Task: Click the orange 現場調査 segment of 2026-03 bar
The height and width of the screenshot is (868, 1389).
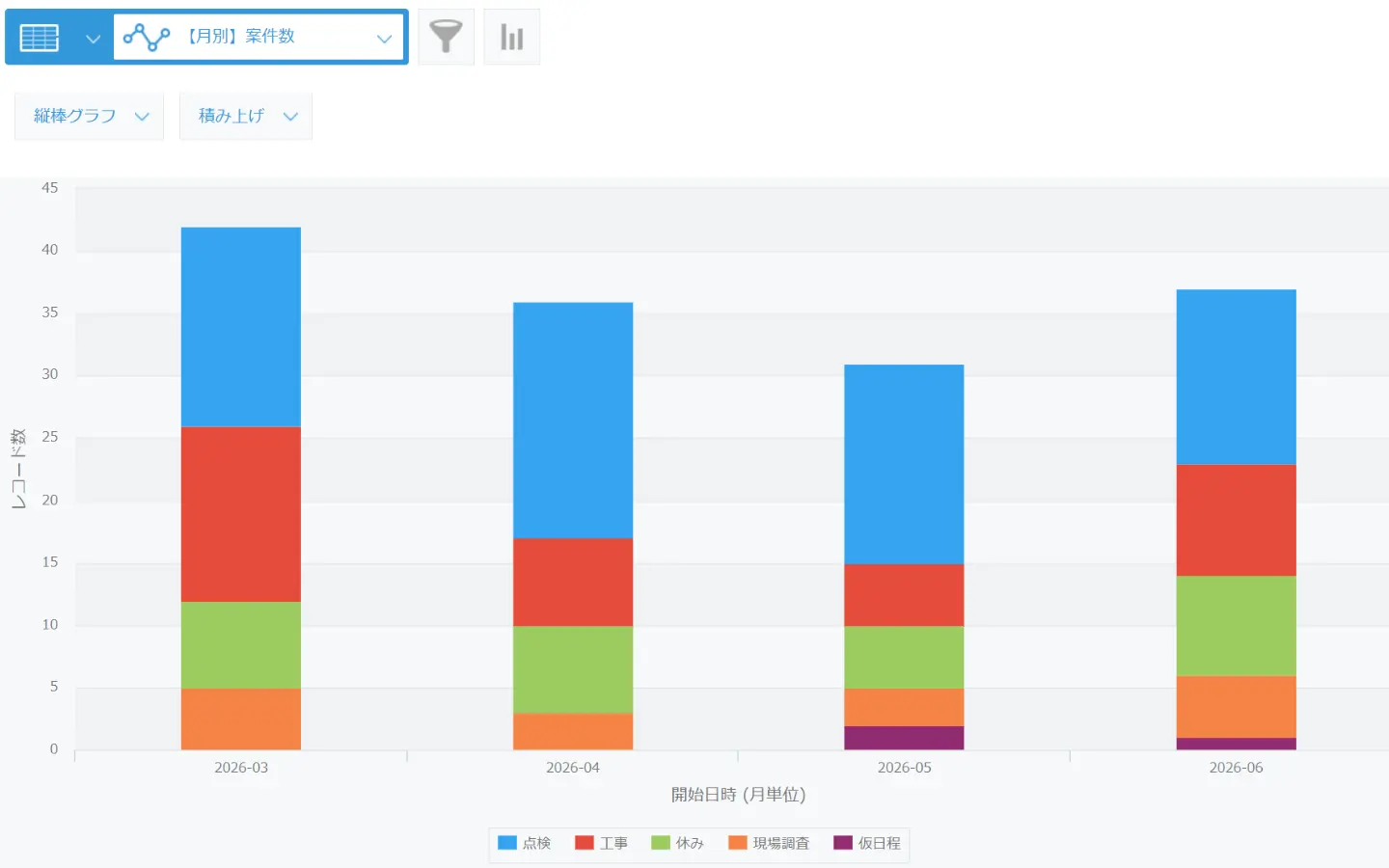Action: pos(241,719)
